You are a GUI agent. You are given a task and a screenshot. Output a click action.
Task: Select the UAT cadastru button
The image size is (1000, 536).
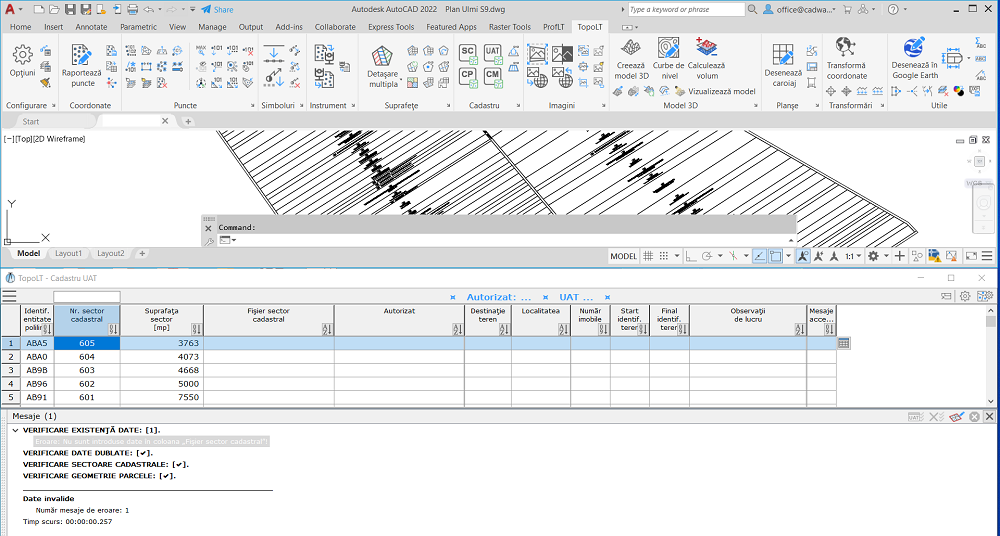pyautogui.click(x=493, y=54)
